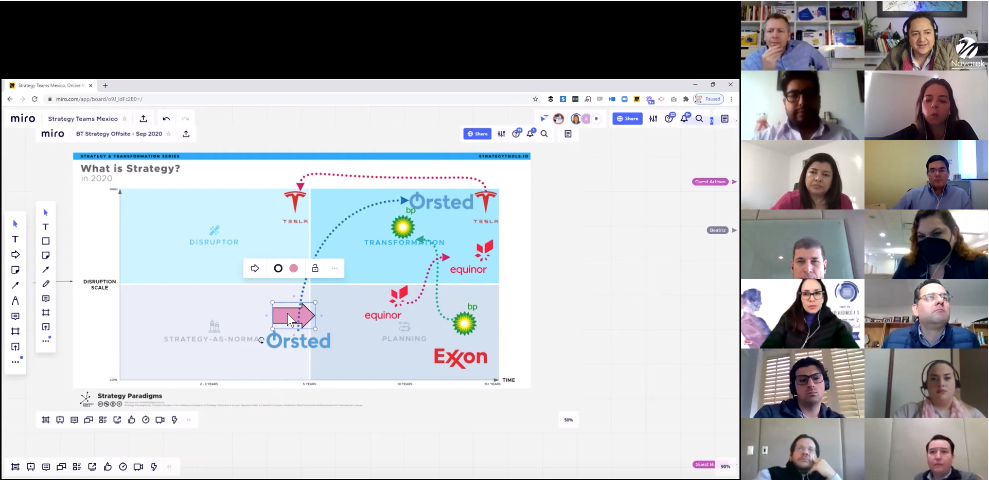Click the redo arrow icon
989x480 pixels.
coord(185,119)
